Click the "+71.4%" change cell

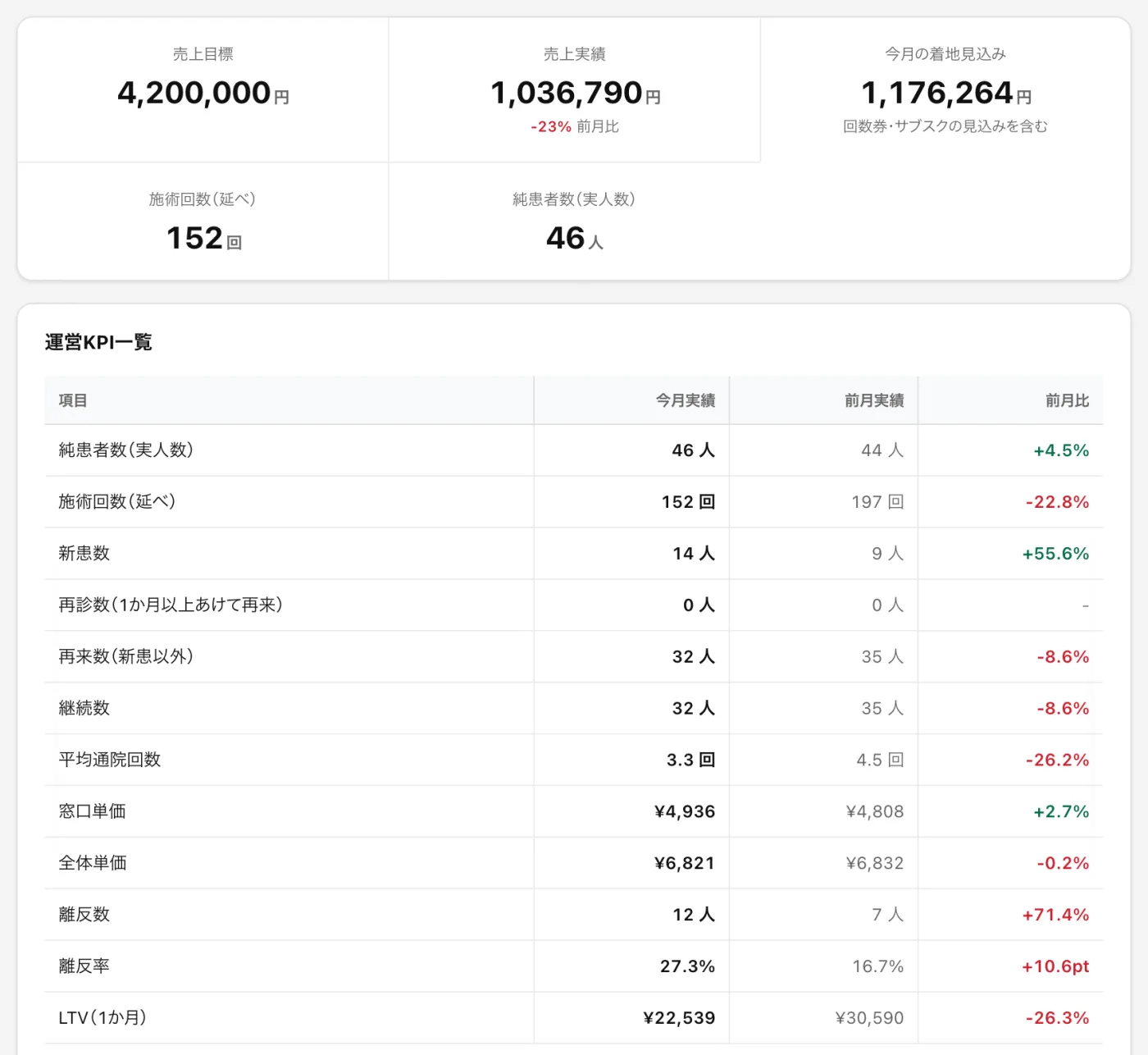pyautogui.click(x=1055, y=915)
